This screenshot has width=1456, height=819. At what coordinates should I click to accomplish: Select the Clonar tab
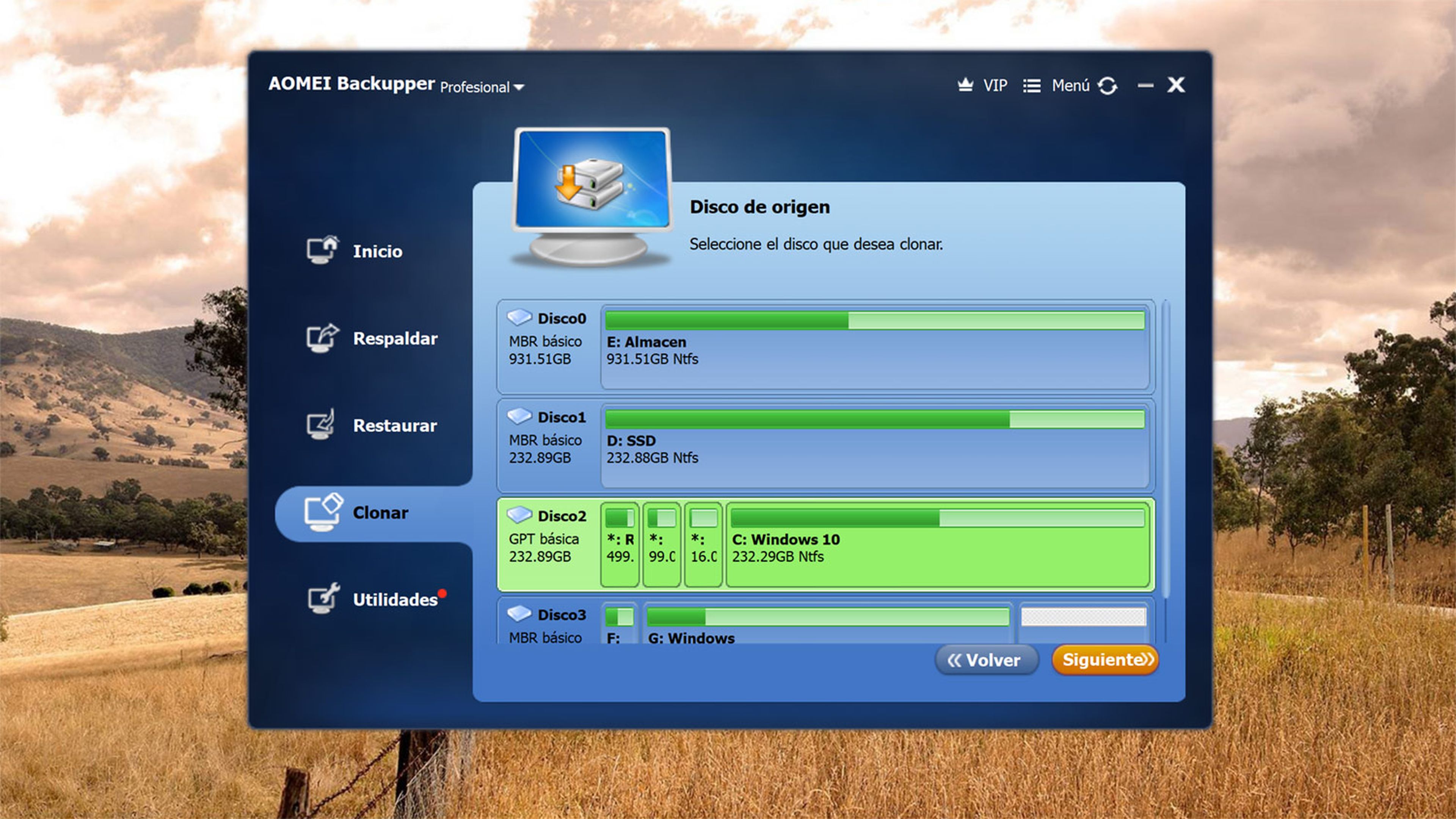coord(373,513)
